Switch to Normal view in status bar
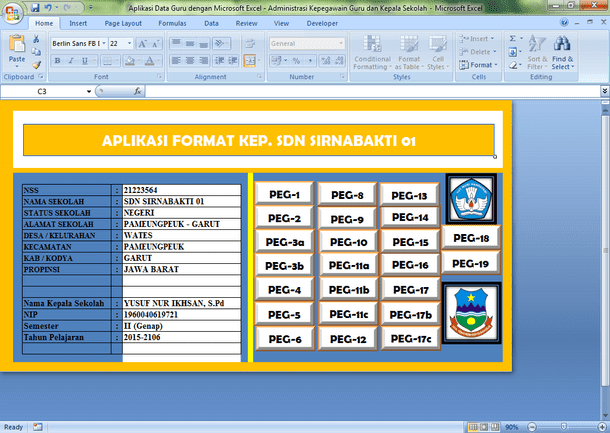The image size is (610, 433). pyautogui.click(x=473, y=427)
